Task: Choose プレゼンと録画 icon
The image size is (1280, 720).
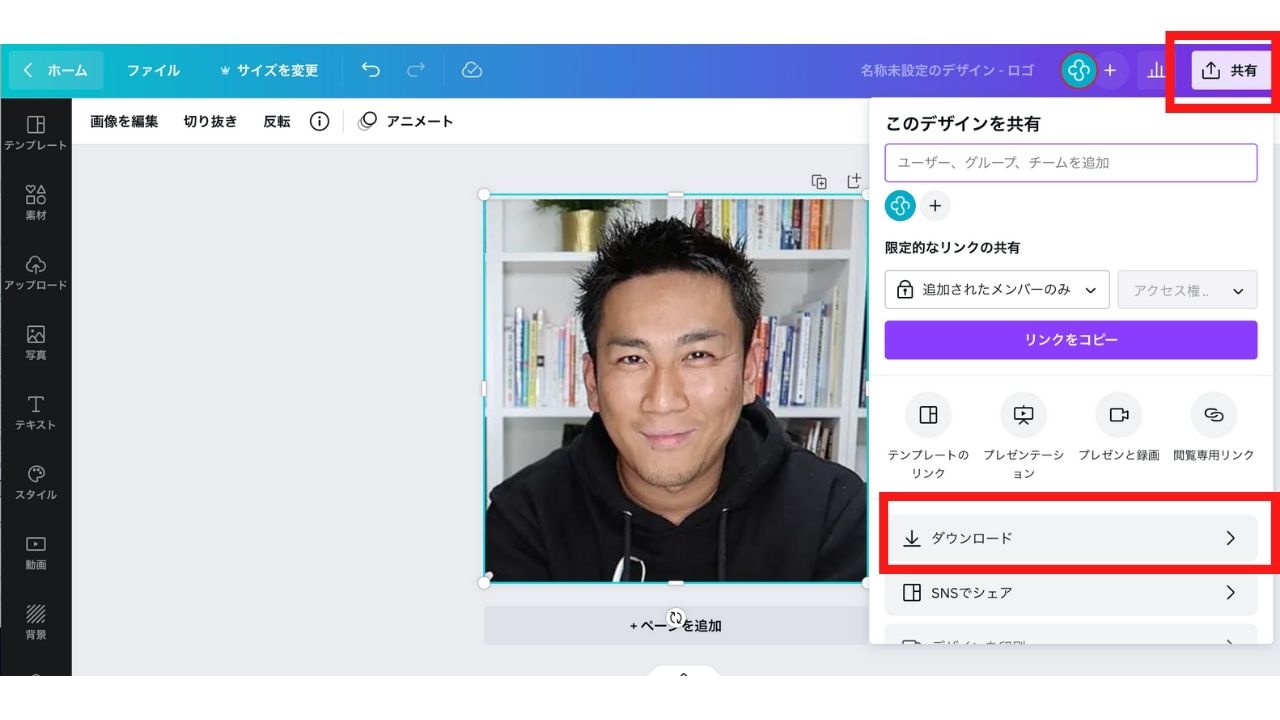Action: pyautogui.click(x=1118, y=415)
